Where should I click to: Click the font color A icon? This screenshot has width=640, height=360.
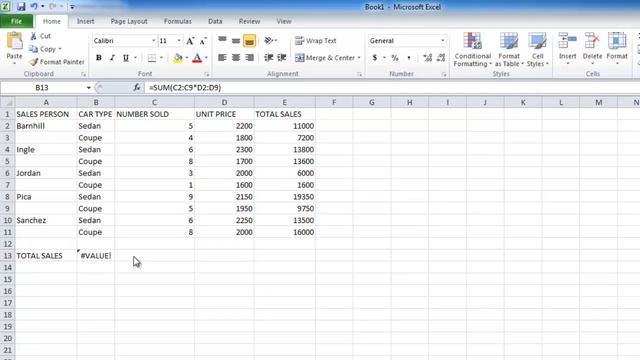pyautogui.click(x=197, y=58)
